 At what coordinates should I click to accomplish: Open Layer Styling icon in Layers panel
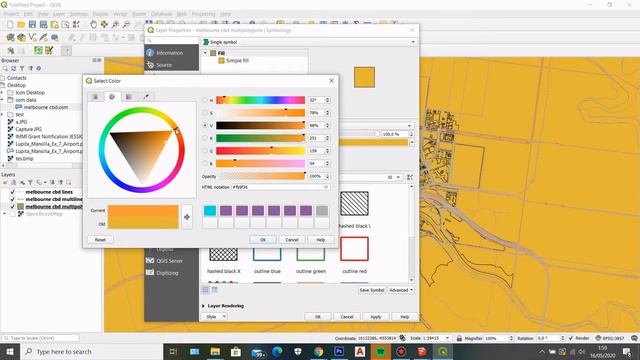[6, 182]
